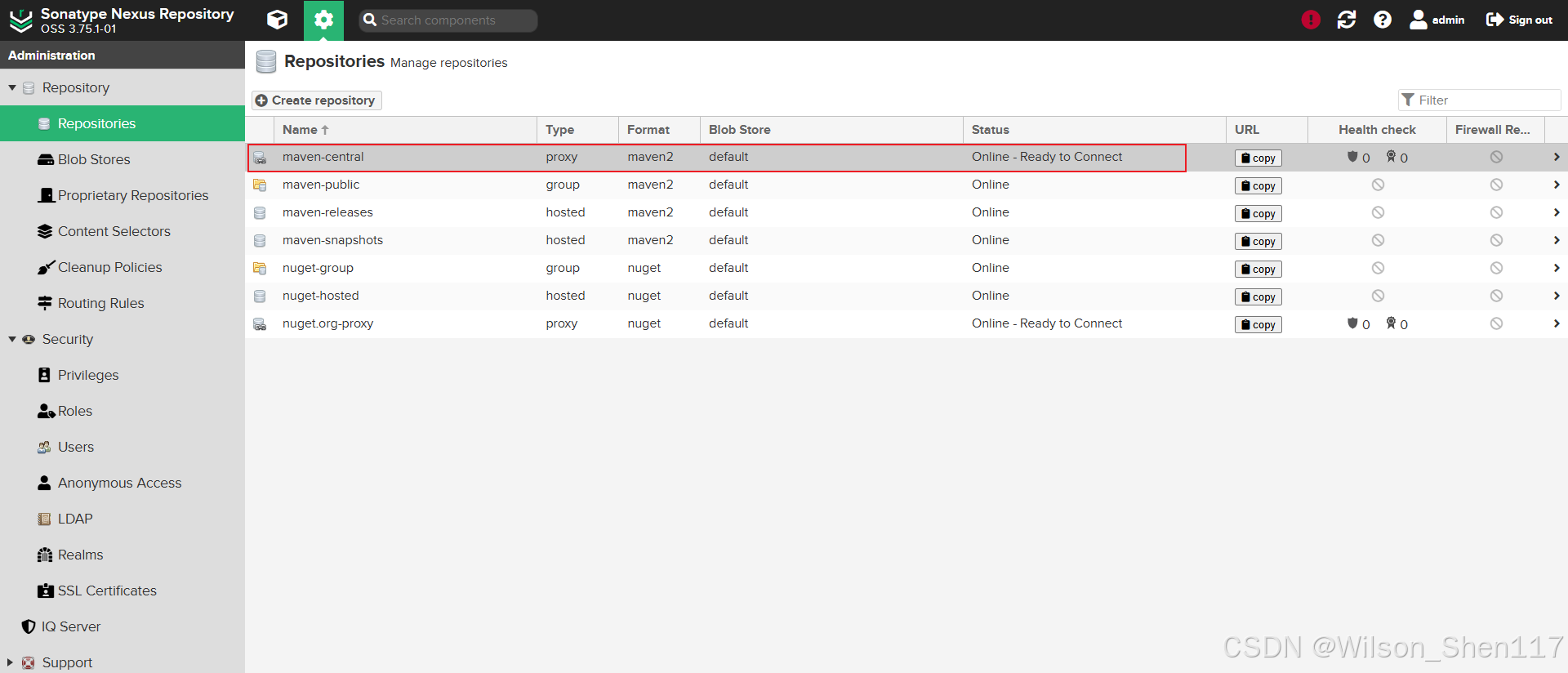Click the Privileges badge icon
The image size is (1568, 673).
45,375
